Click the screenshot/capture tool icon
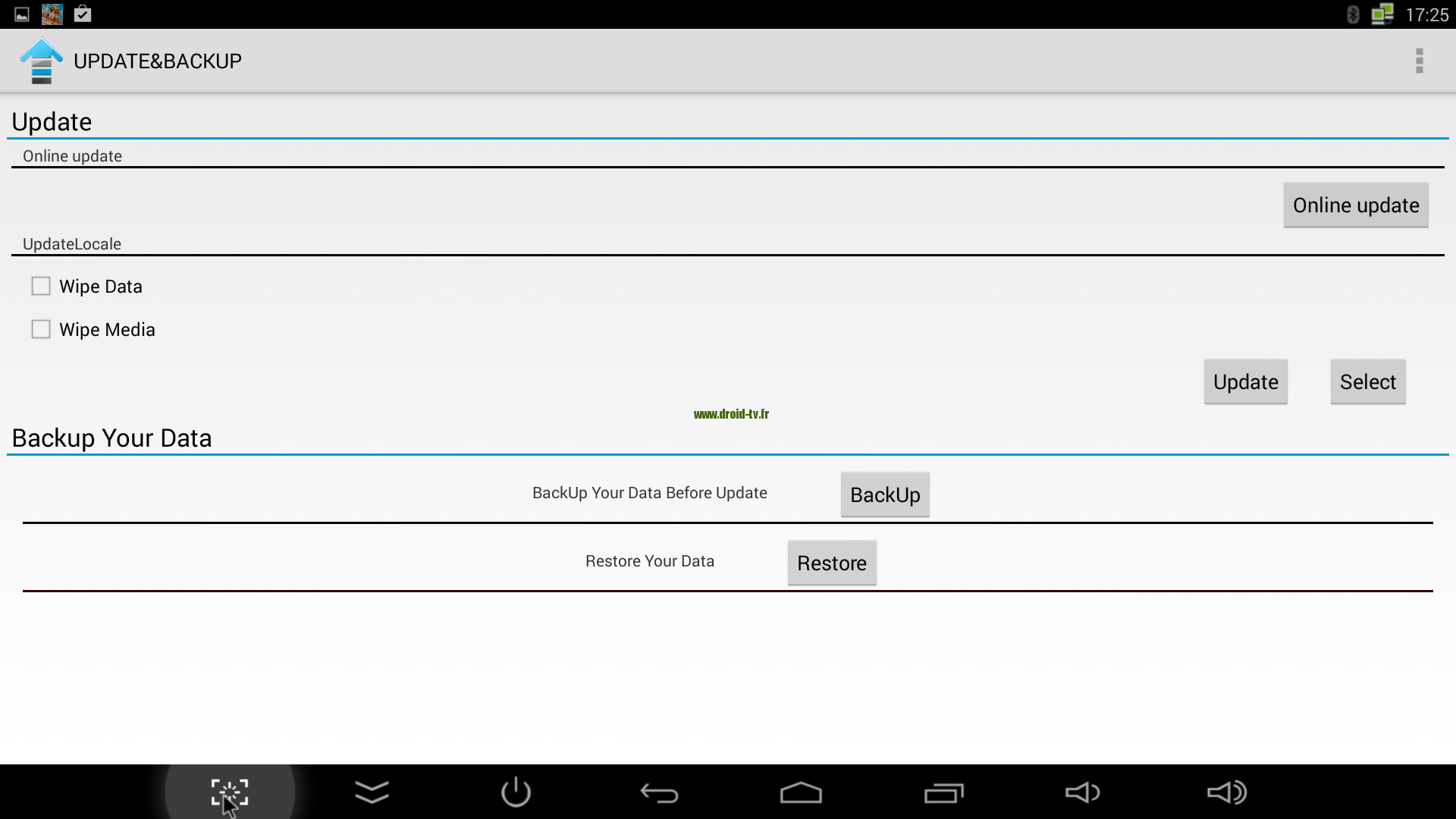This screenshot has width=1456, height=819. tap(228, 791)
